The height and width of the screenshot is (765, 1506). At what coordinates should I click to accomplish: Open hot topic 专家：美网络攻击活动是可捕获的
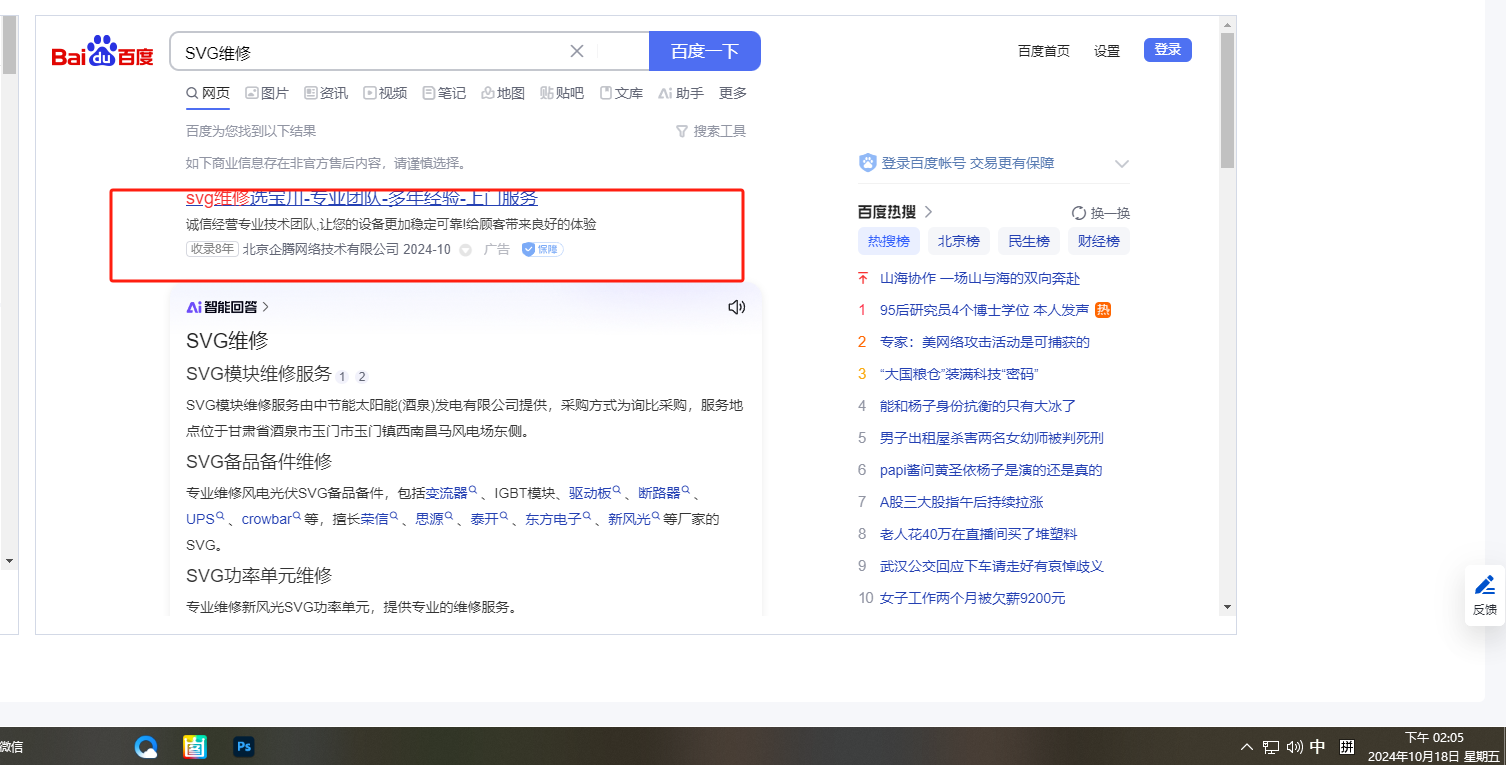tap(984, 342)
